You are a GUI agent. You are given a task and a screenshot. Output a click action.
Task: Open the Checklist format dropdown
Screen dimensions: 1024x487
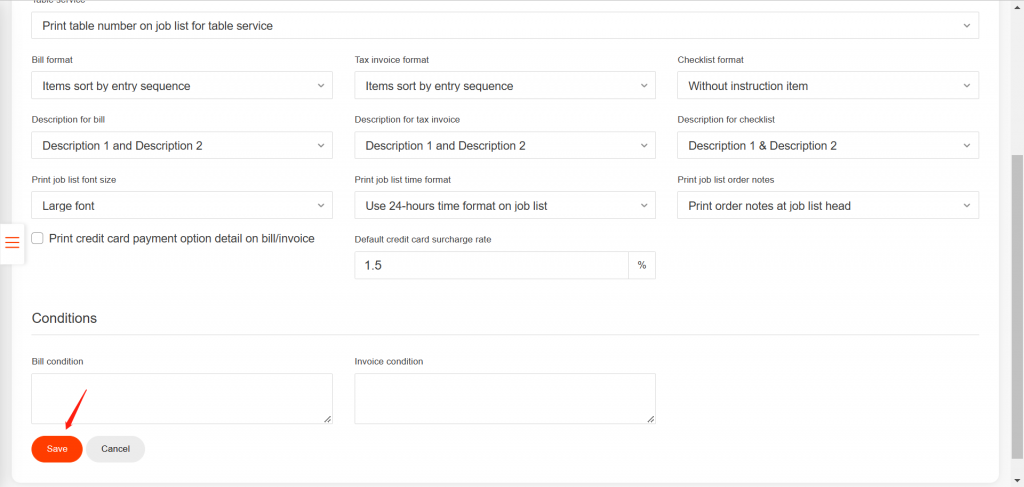(x=828, y=86)
